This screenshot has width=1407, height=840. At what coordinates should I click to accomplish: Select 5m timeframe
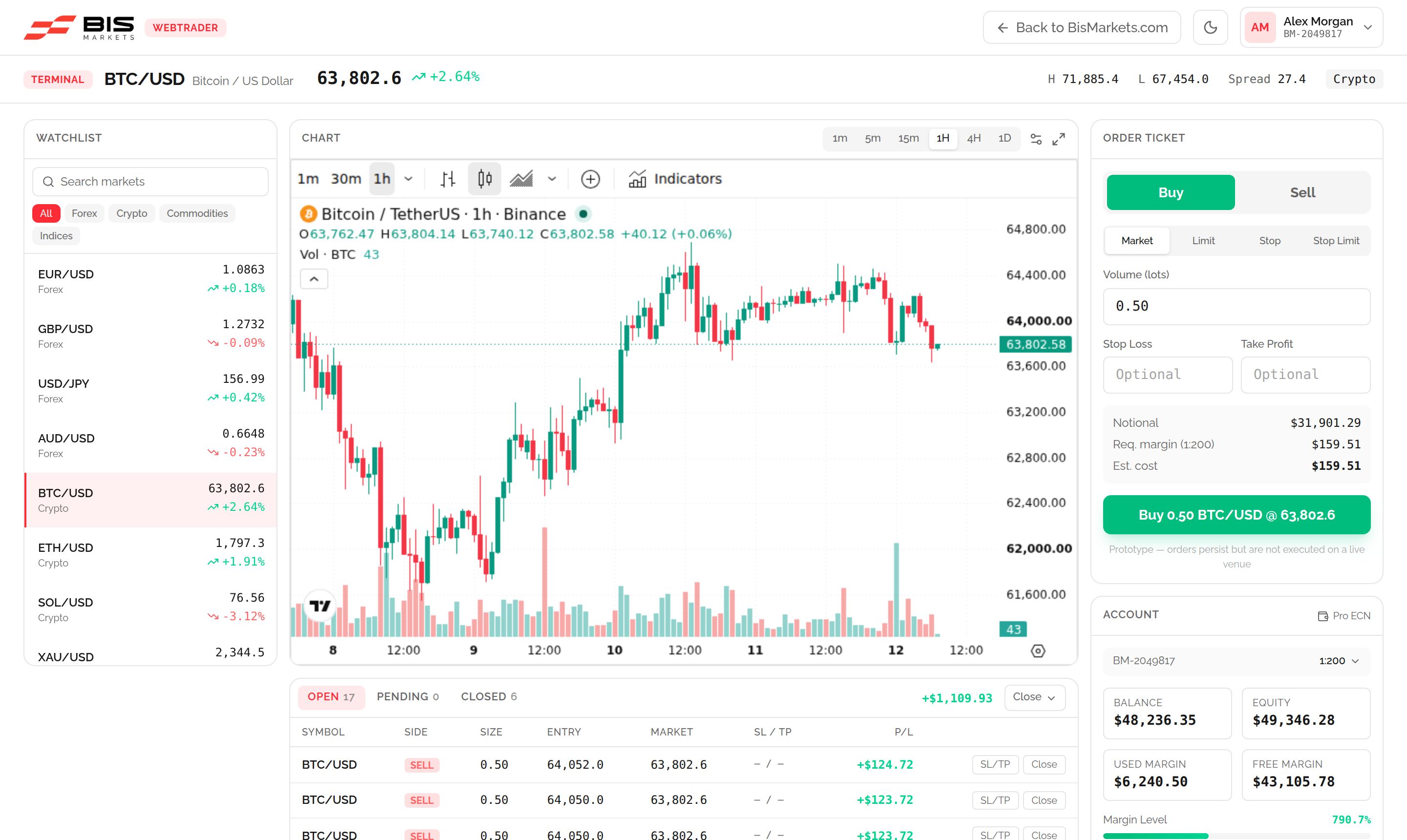coord(873,139)
